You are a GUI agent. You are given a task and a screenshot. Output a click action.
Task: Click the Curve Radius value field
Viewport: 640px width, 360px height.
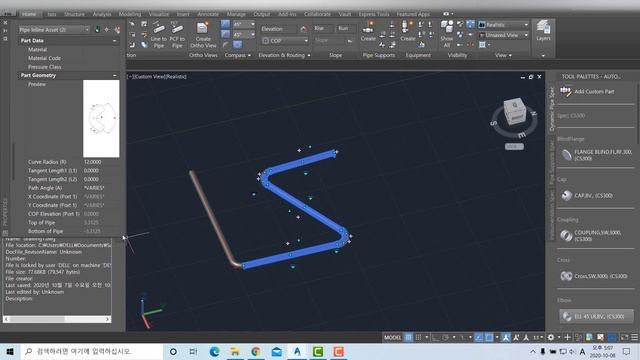pyautogui.click(x=101, y=162)
